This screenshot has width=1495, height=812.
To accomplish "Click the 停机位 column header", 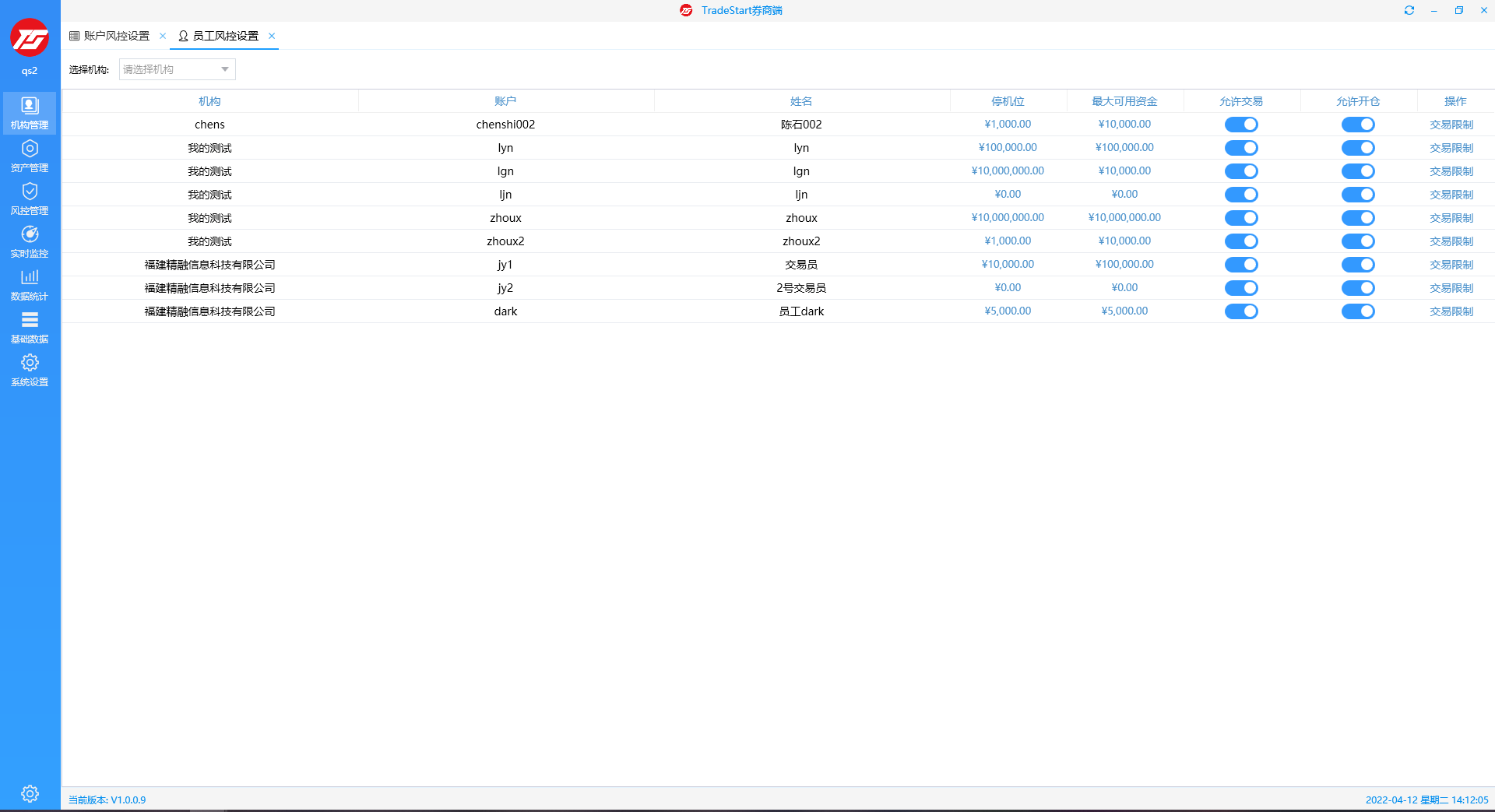I will (1008, 101).
